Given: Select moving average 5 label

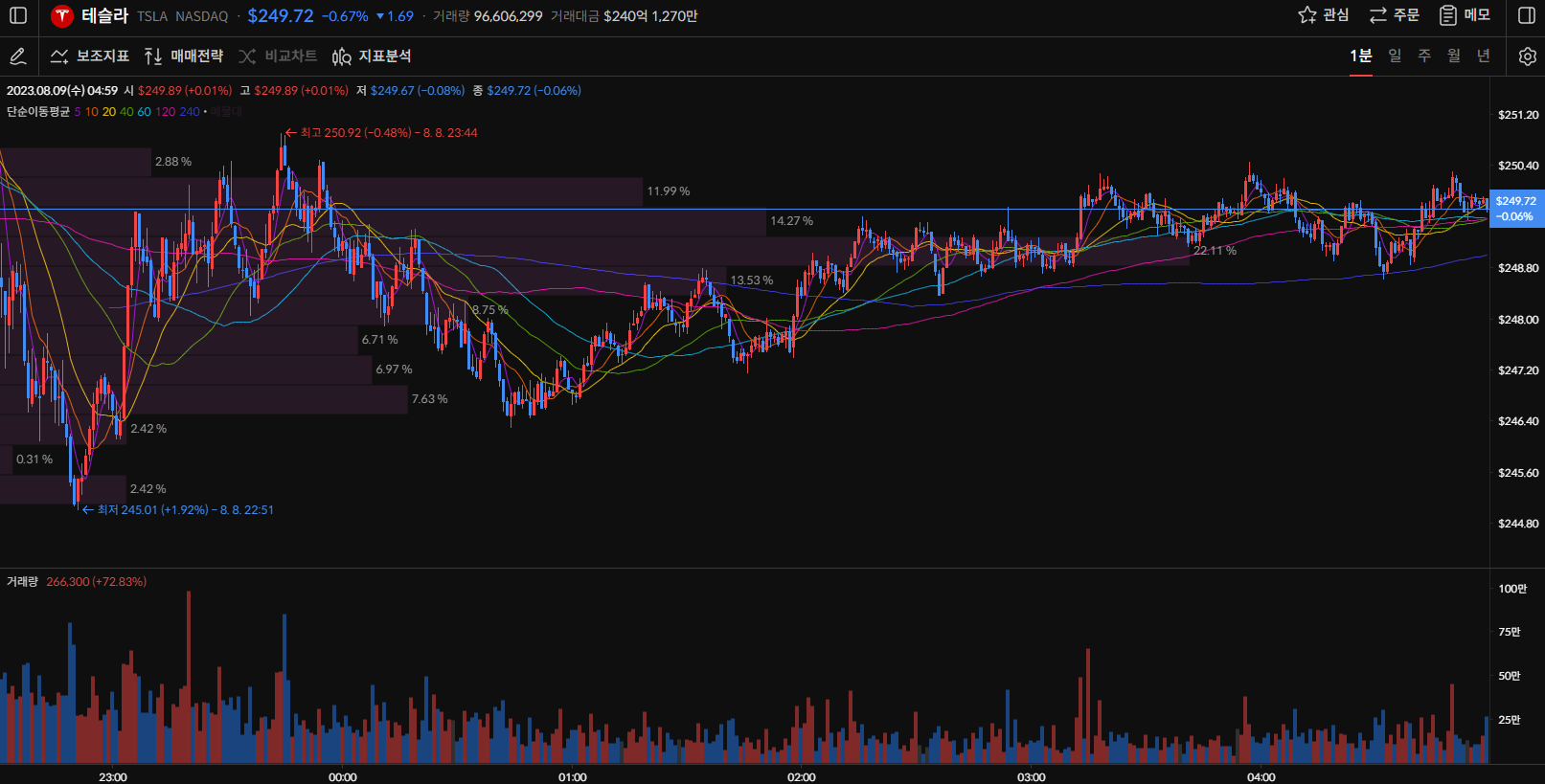Looking at the screenshot, I should pyautogui.click(x=78, y=112).
